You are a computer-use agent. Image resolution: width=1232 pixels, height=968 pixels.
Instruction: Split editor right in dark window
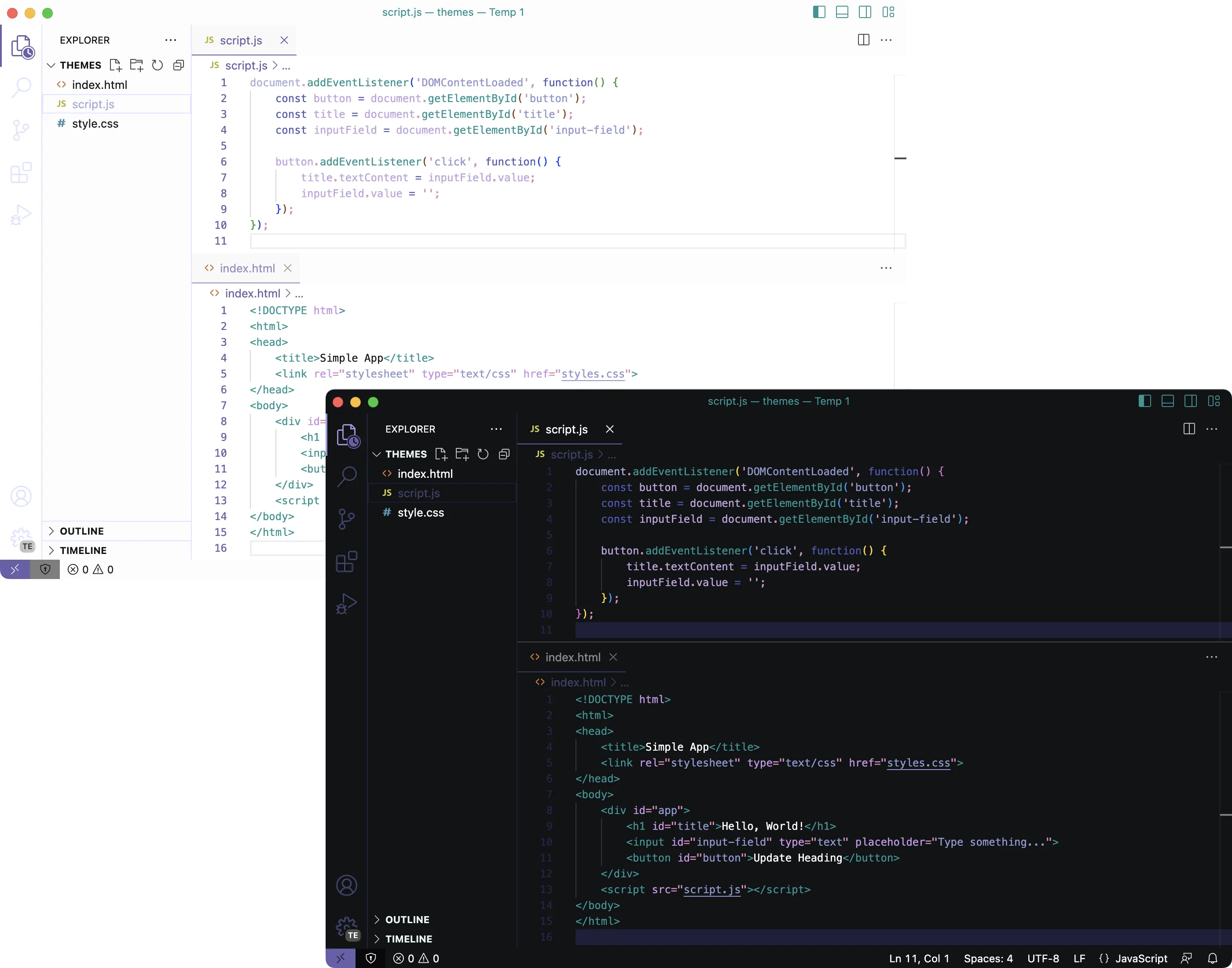[x=1189, y=429]
